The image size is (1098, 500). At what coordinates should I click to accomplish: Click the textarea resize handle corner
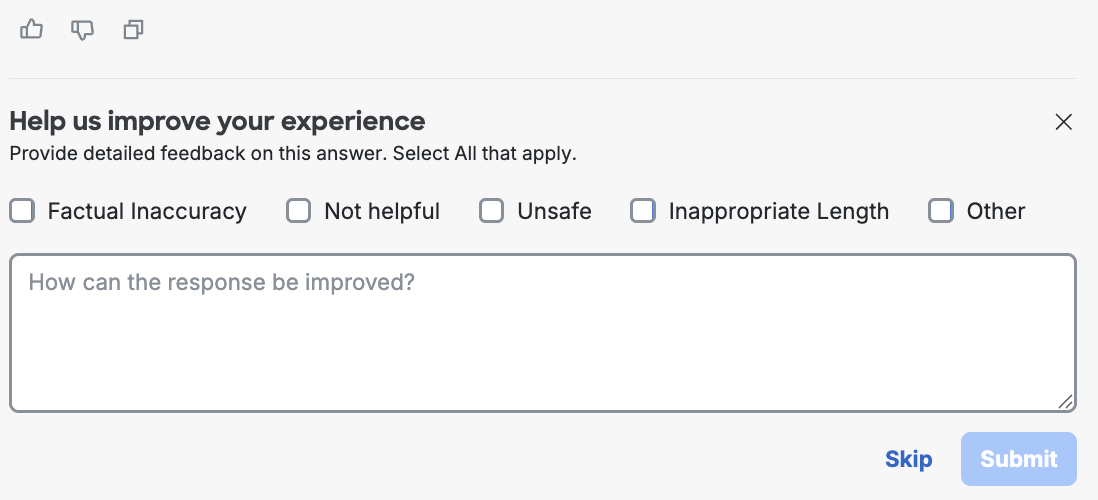(1066, 402)
